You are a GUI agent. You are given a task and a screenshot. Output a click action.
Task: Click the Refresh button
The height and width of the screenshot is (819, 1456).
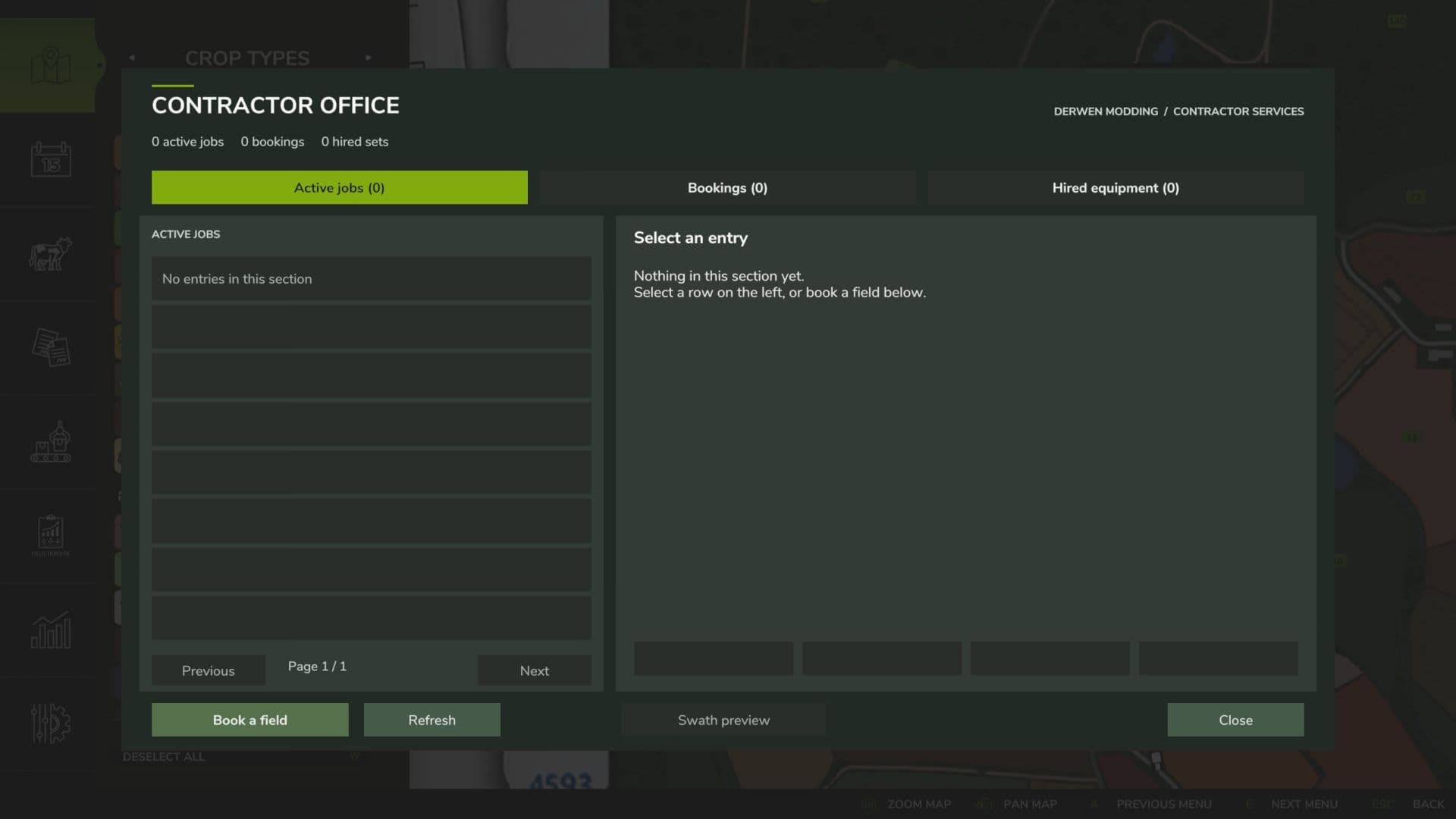[x=432, y=720]
